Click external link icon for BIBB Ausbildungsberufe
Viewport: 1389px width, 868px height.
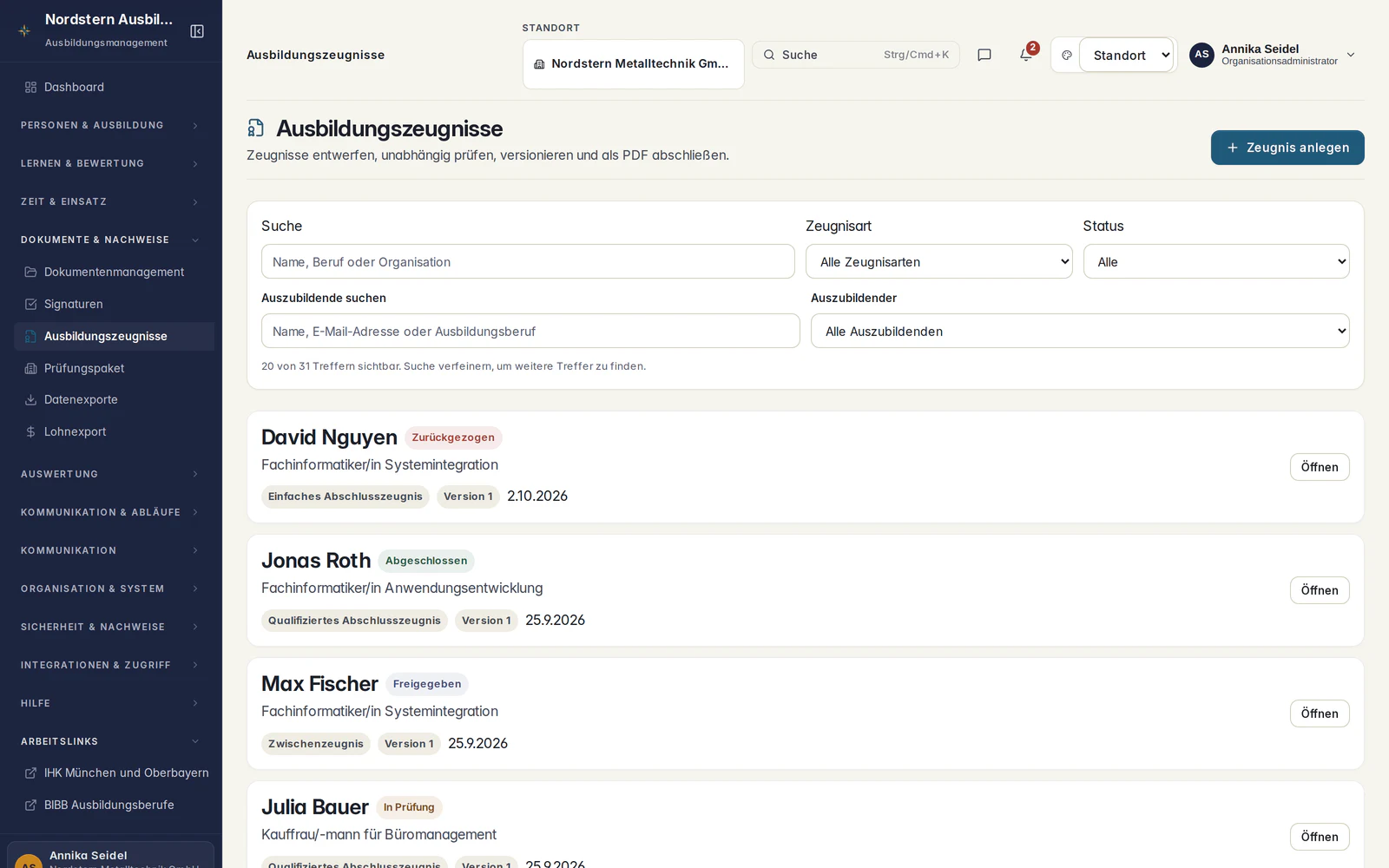30,805
